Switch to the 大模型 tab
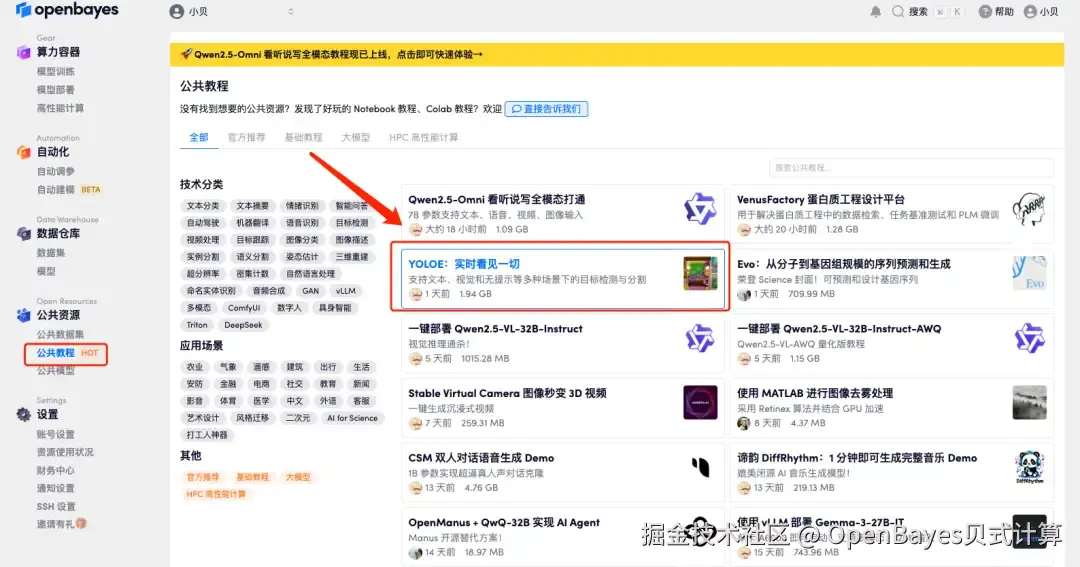Image resolution: width=1080 pixels, height=567 pixels. click(x=355, y=137)
